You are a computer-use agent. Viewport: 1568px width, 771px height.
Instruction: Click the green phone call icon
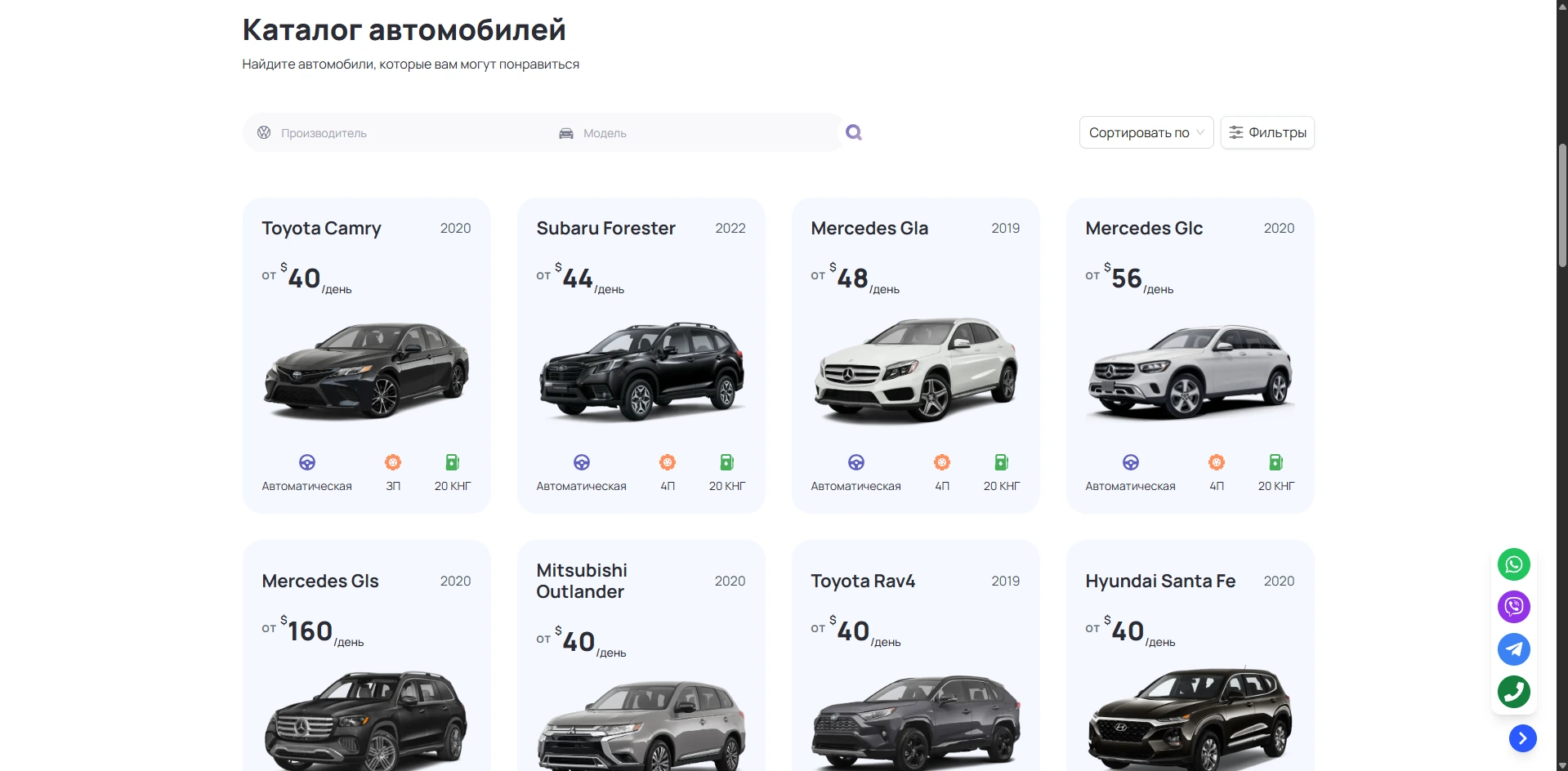click(x=1513, y=692)
